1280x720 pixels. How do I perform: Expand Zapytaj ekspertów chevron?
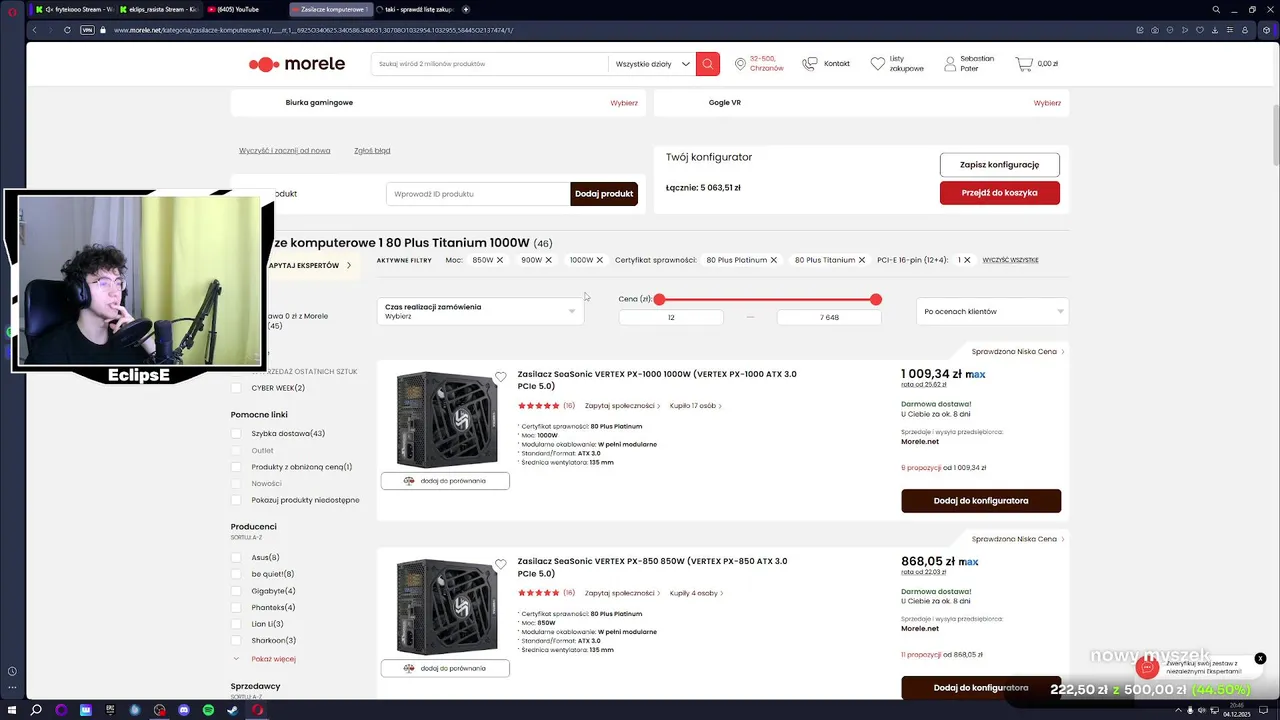point(349,266)
